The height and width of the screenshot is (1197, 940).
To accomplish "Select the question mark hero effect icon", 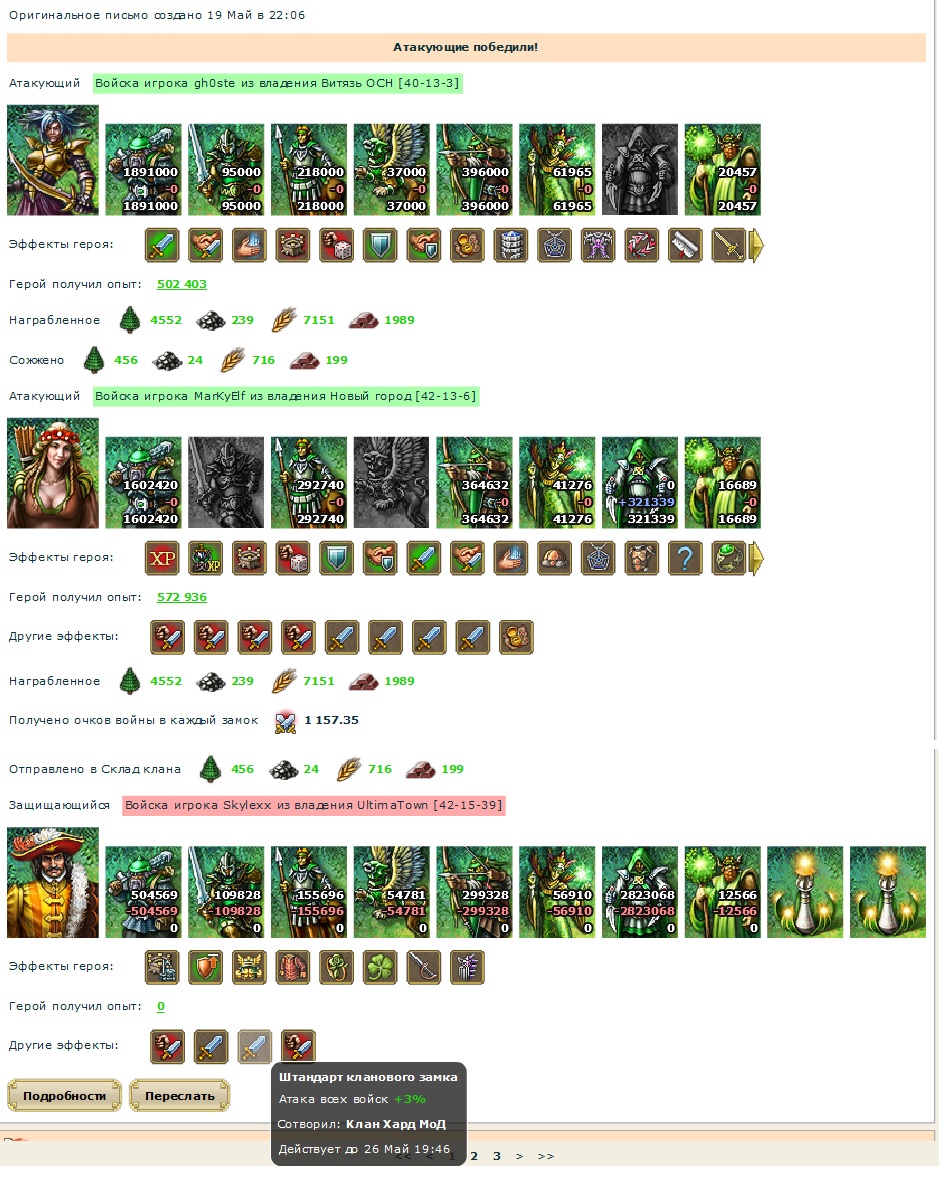I will (685, 558).
